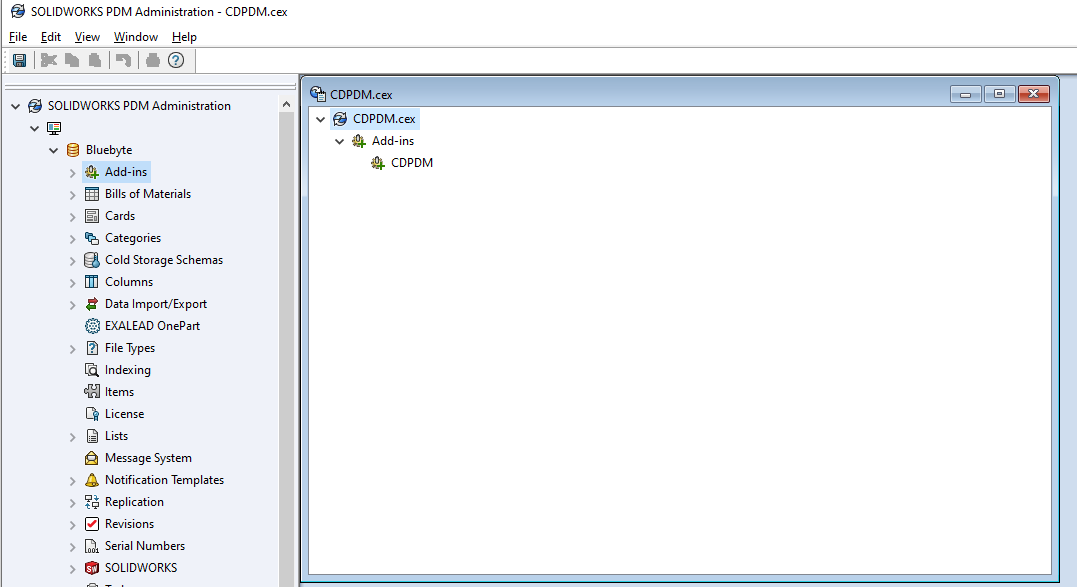The width and height of the screenshot is (1077, 587).
Task: Click the Paste toolbar icon
Action: [95, 60]
